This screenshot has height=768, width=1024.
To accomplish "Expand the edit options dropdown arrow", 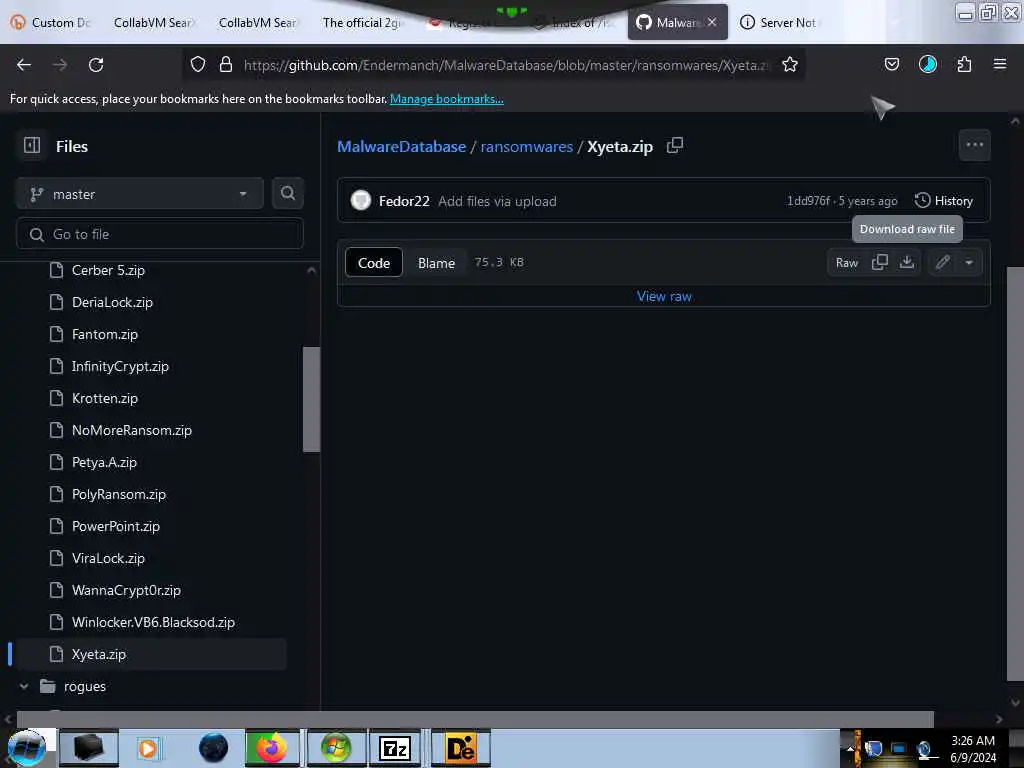I will tap(969, 262).
